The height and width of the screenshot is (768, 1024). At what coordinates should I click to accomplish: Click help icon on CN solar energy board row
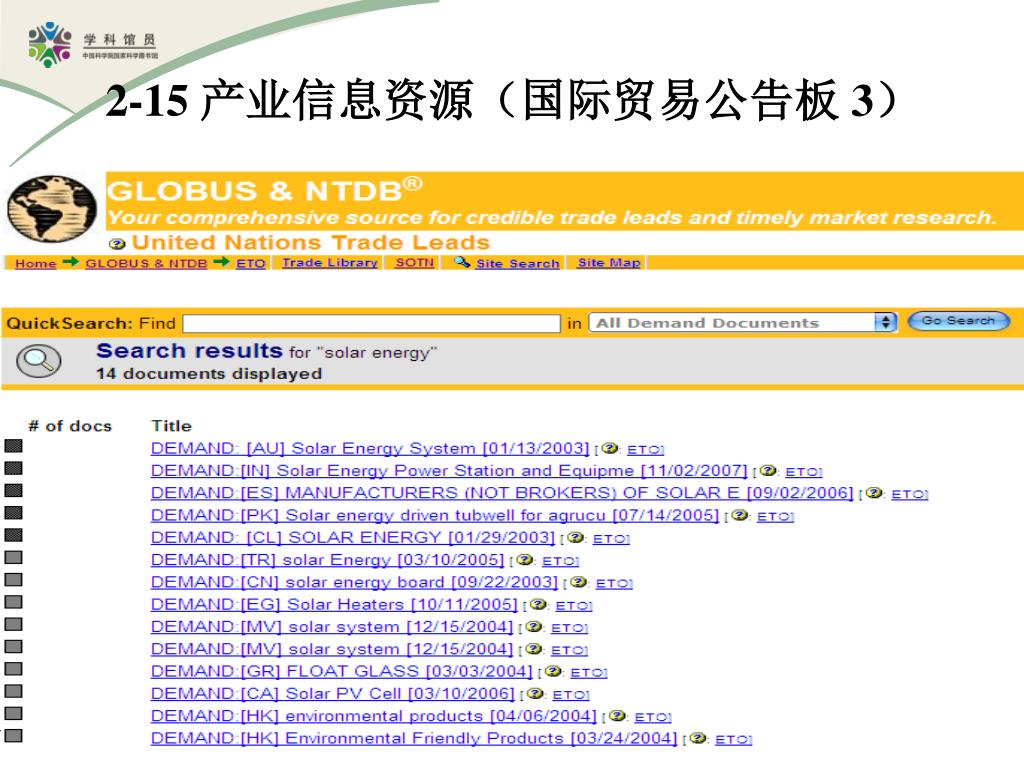[x=579, y=582]
